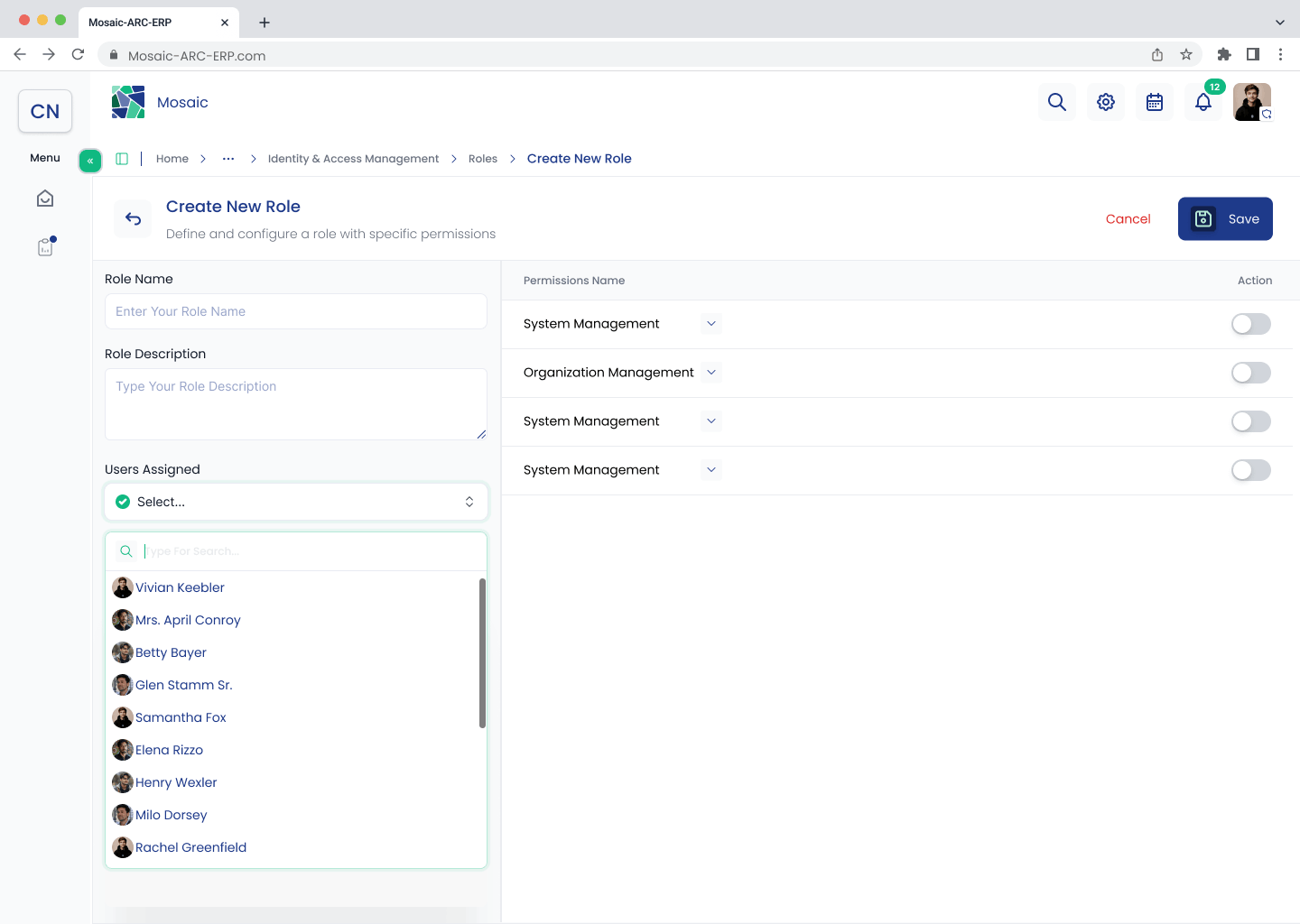Click the browser share icon
The height and width of the screenshot is (924, 1300).
click(x=1157, y=55)
